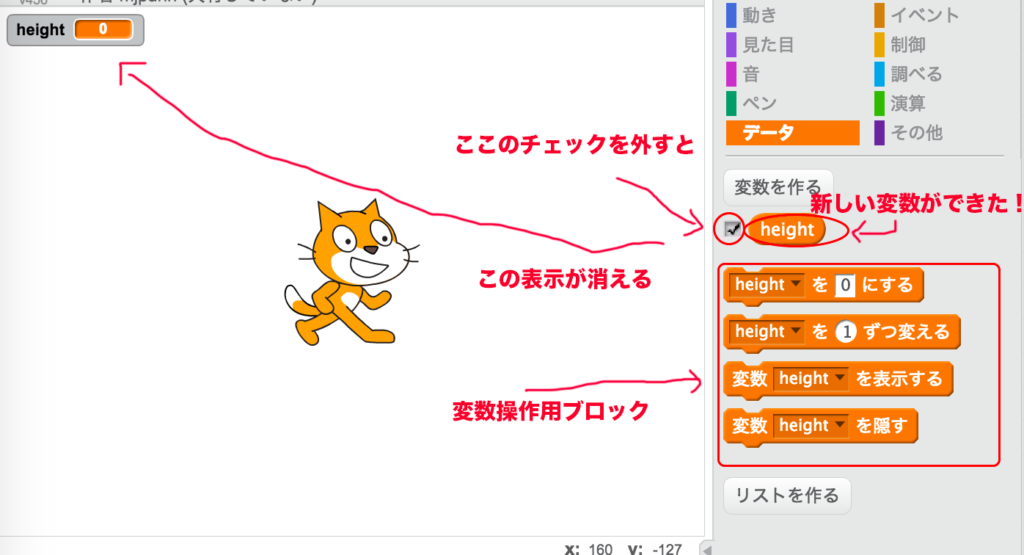Image resolution: width=1024 pixels, height=555 pixels.
Task: Click the 0 value field in set block
Action: (845, 285)
